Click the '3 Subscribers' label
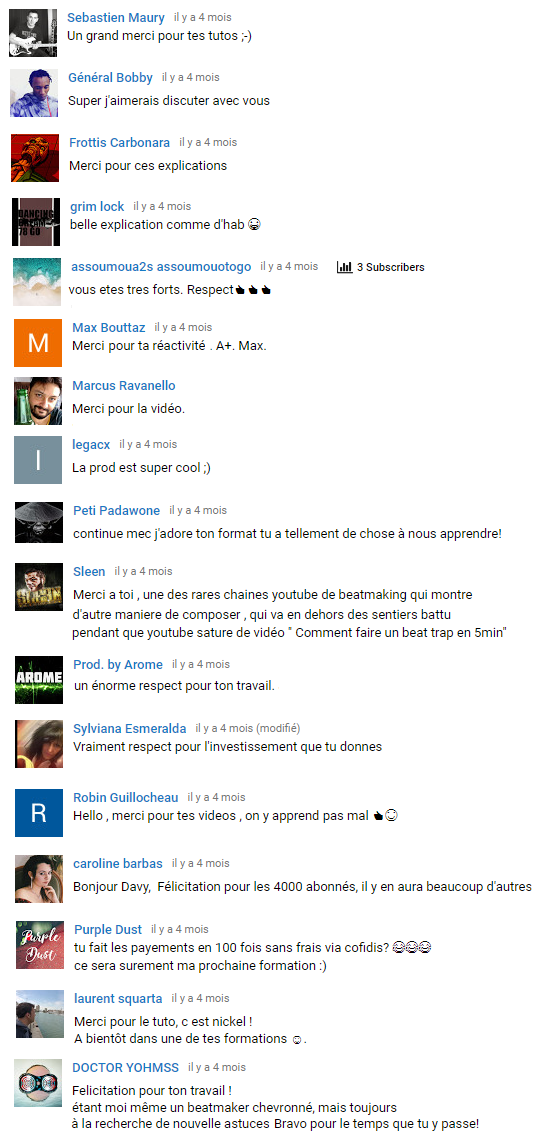 tap(391, 268)
